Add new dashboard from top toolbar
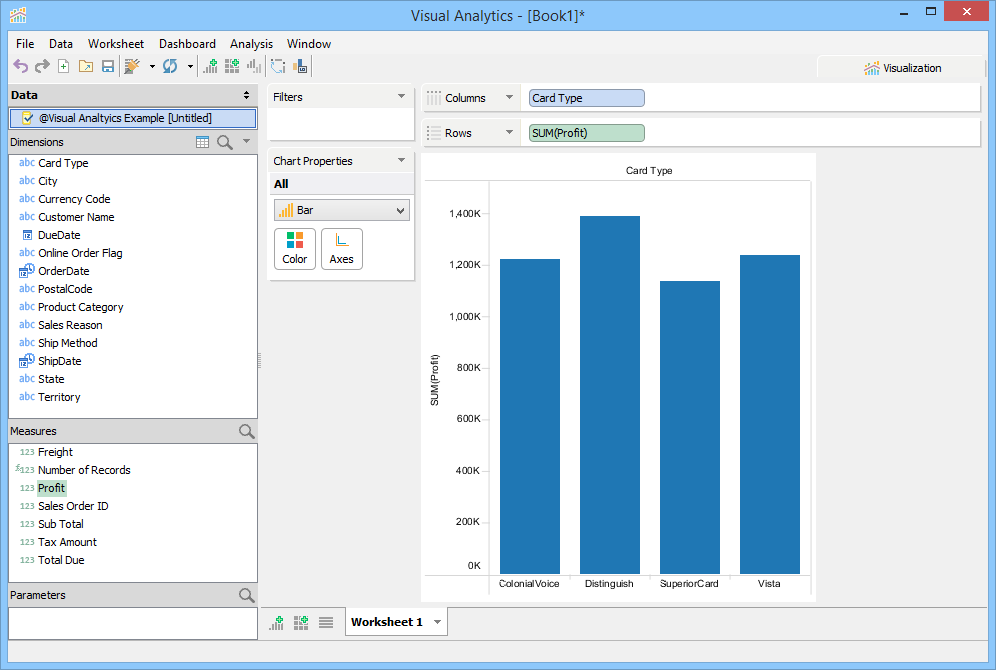996x670 pixels. point(232,66)
